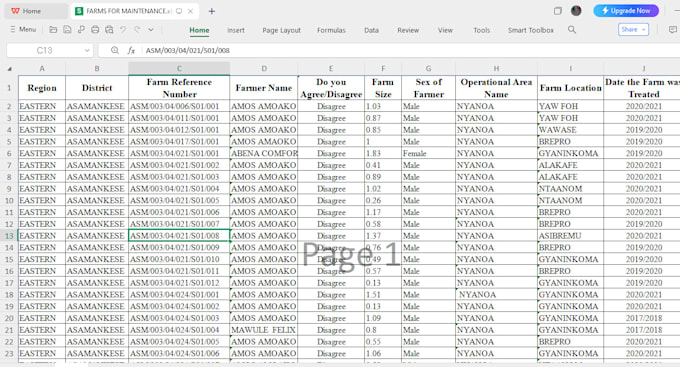
Task: Click the user profile avatar
Action: click(x=576, y=11)
